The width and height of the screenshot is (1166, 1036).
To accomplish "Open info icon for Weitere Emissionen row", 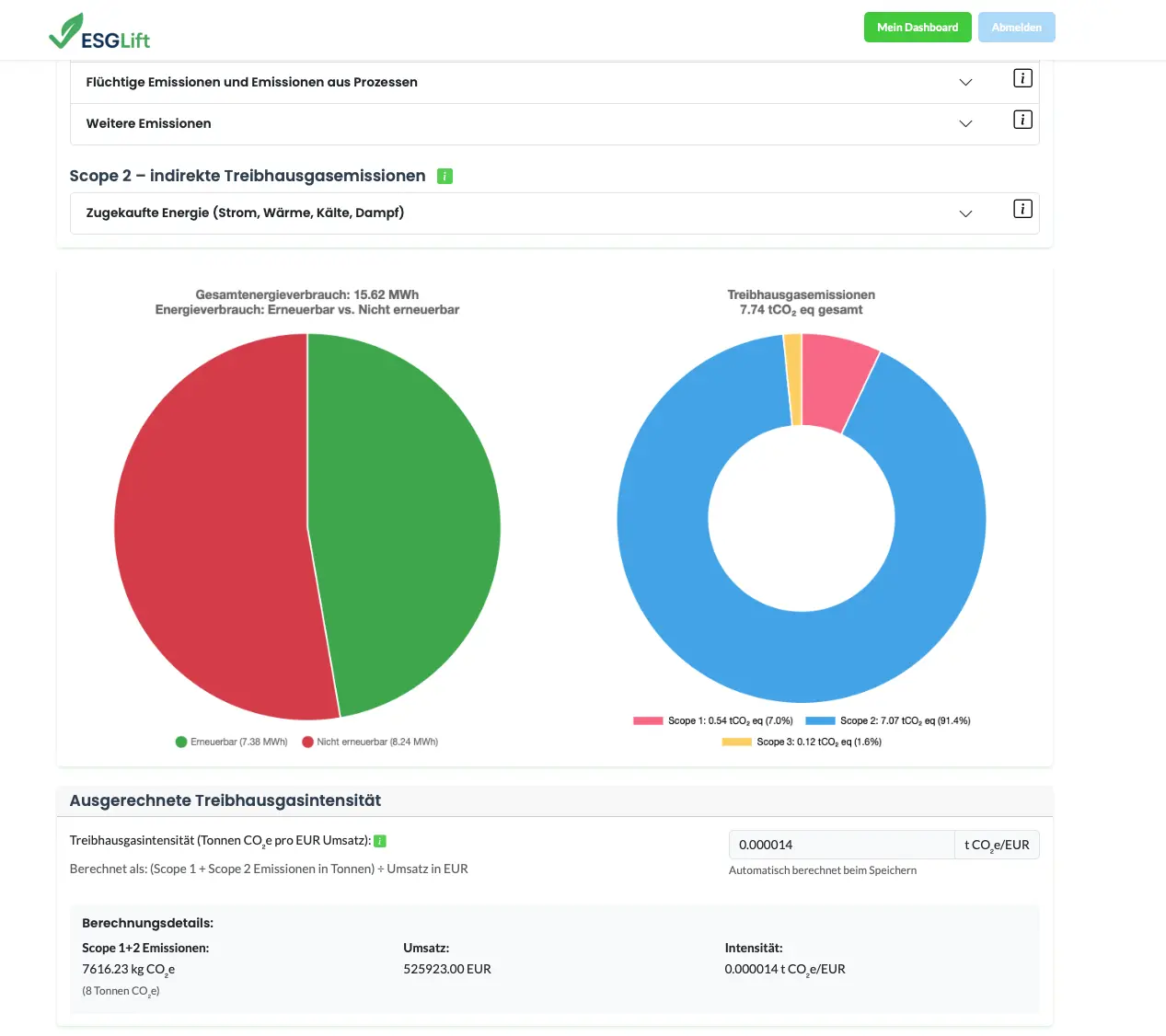I will (1022, 120).
